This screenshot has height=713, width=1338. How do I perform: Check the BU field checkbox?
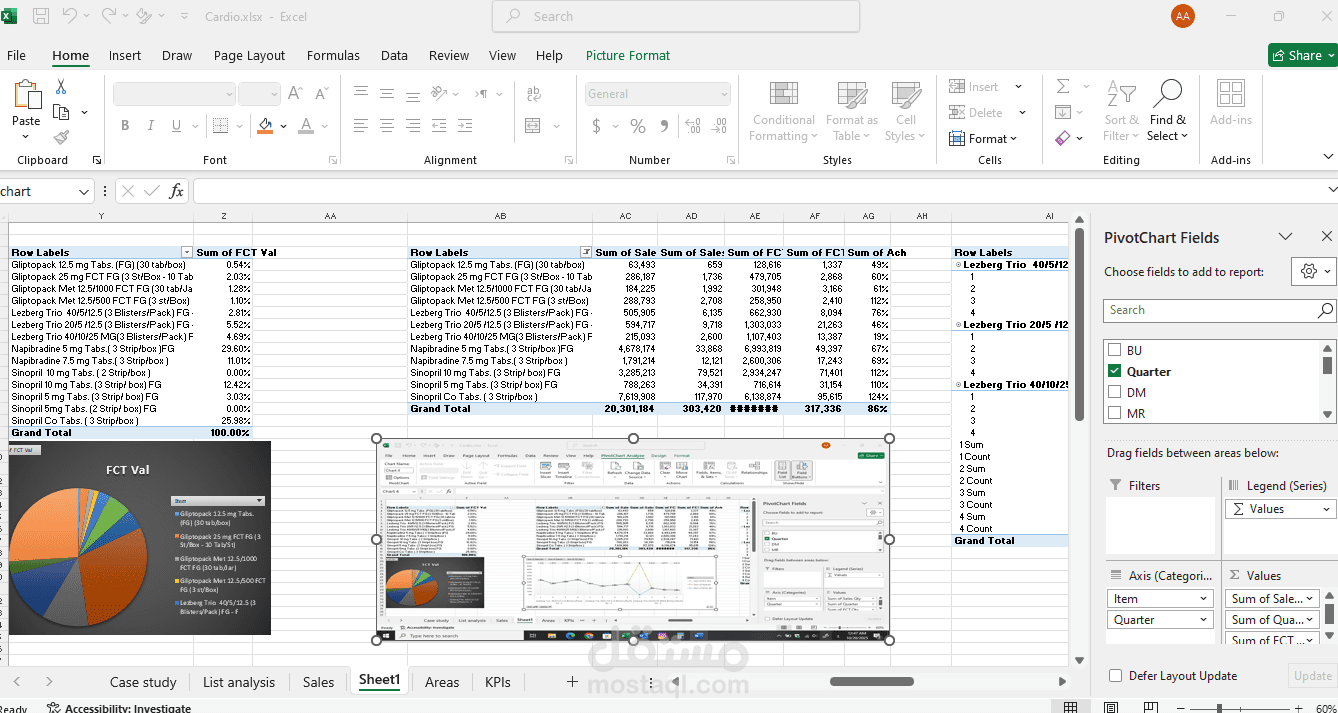[1114, 351]
